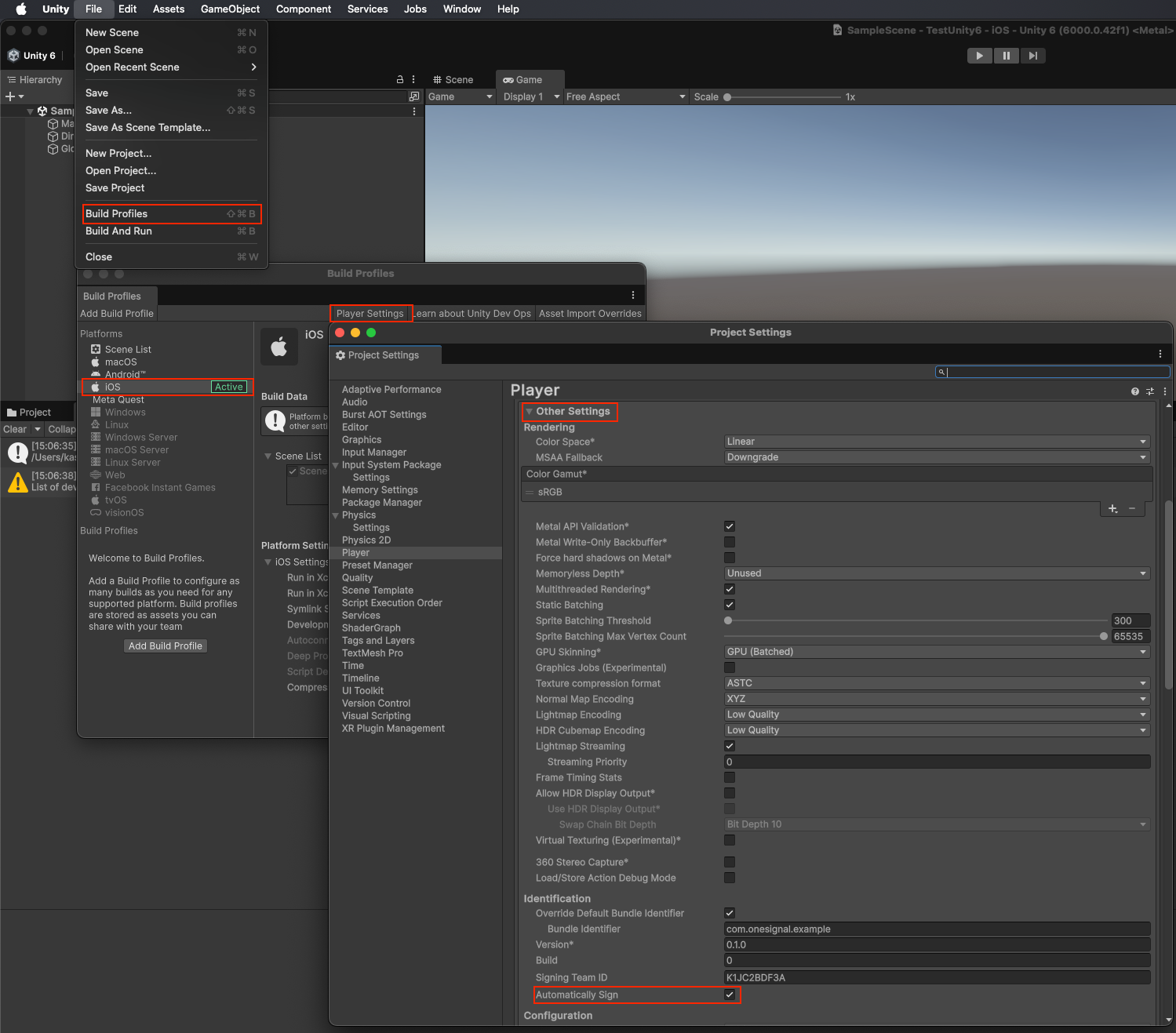Viewport: 1176px width, 1033px height.
Task: Open the Player preset selector icon
Action: click(x=1150, y=391)
